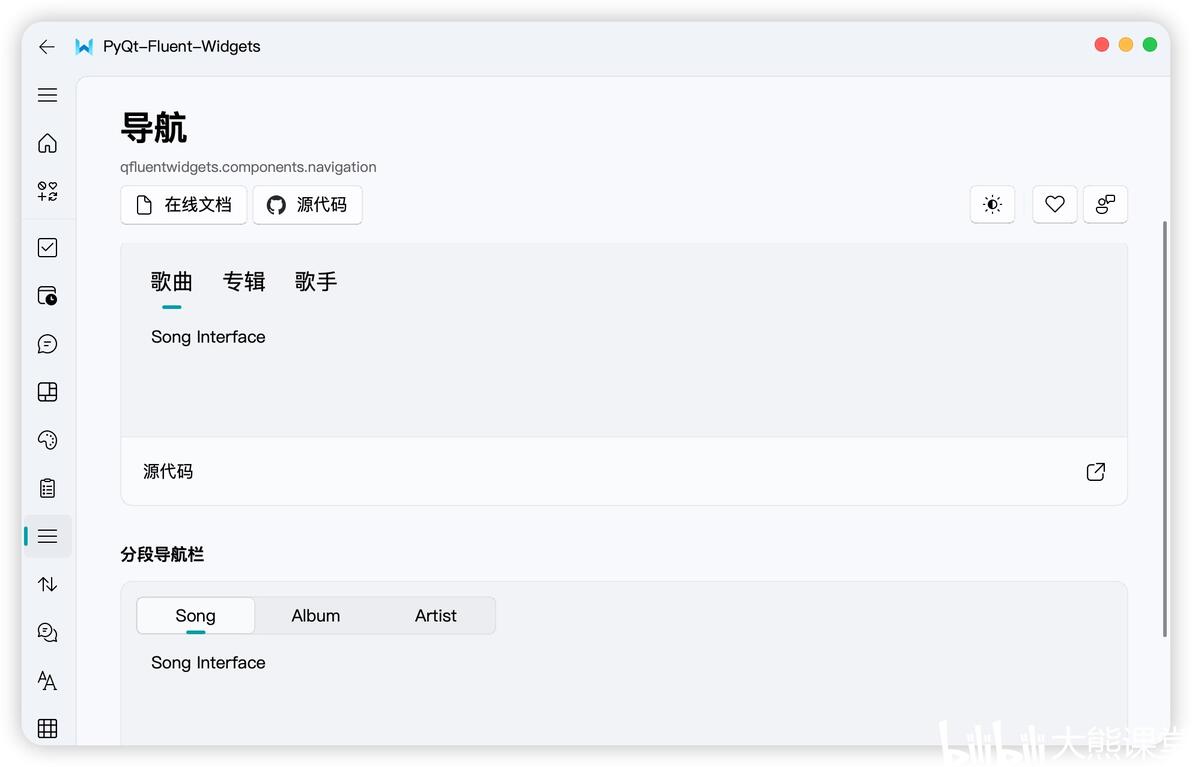This screenshot has width=1192, height=767.
Task: Open the scroll arrows sidebar icon
Action: click(47, 584)
